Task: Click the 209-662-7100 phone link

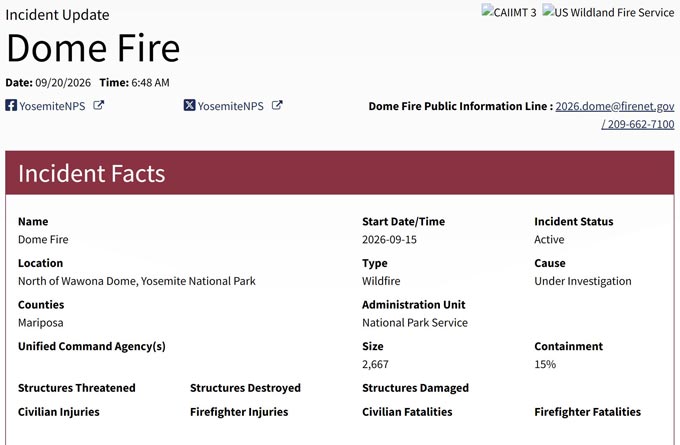Action: 638,124
